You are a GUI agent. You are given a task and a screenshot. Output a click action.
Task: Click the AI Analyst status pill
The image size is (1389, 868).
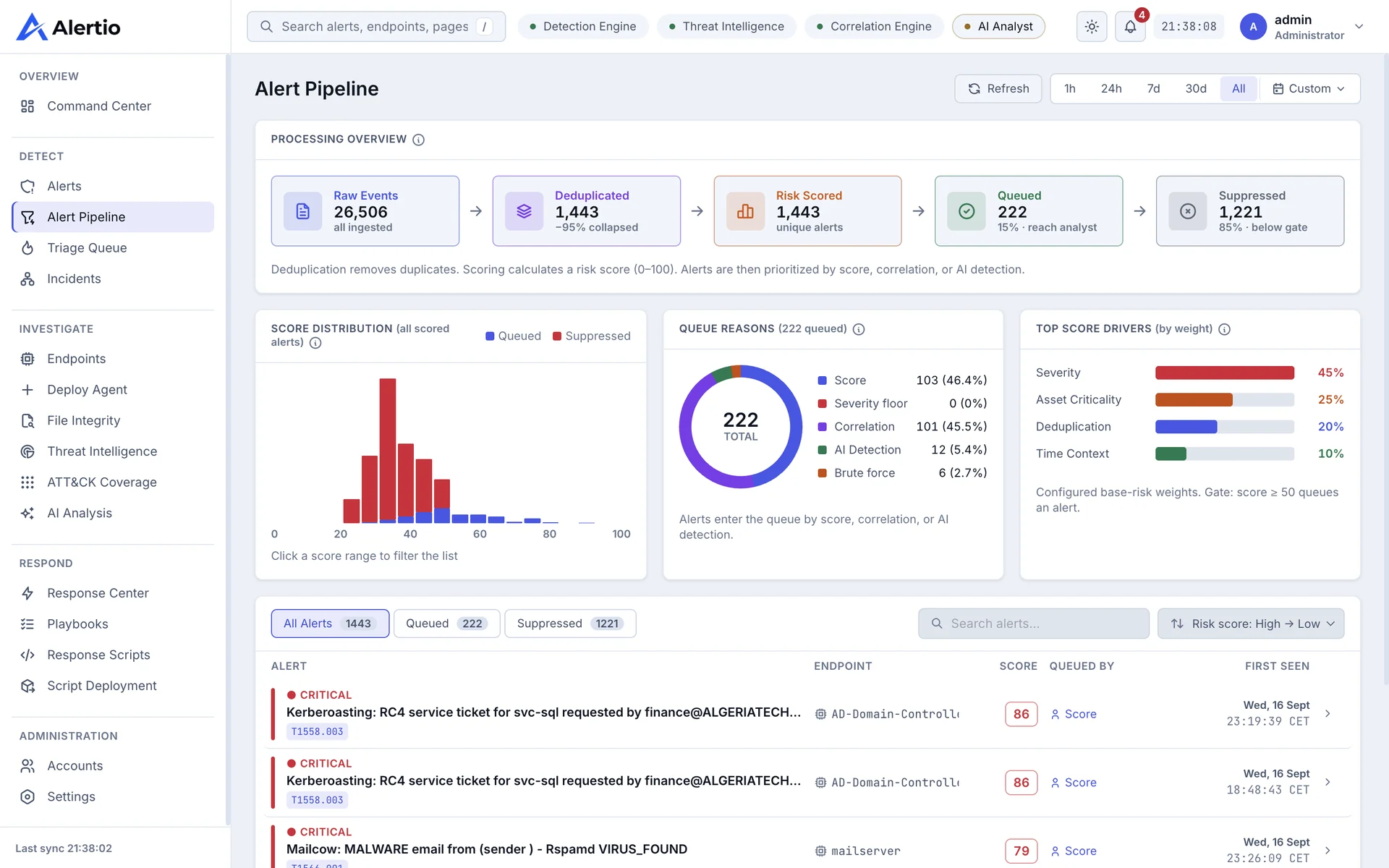[x=998, y=27]
